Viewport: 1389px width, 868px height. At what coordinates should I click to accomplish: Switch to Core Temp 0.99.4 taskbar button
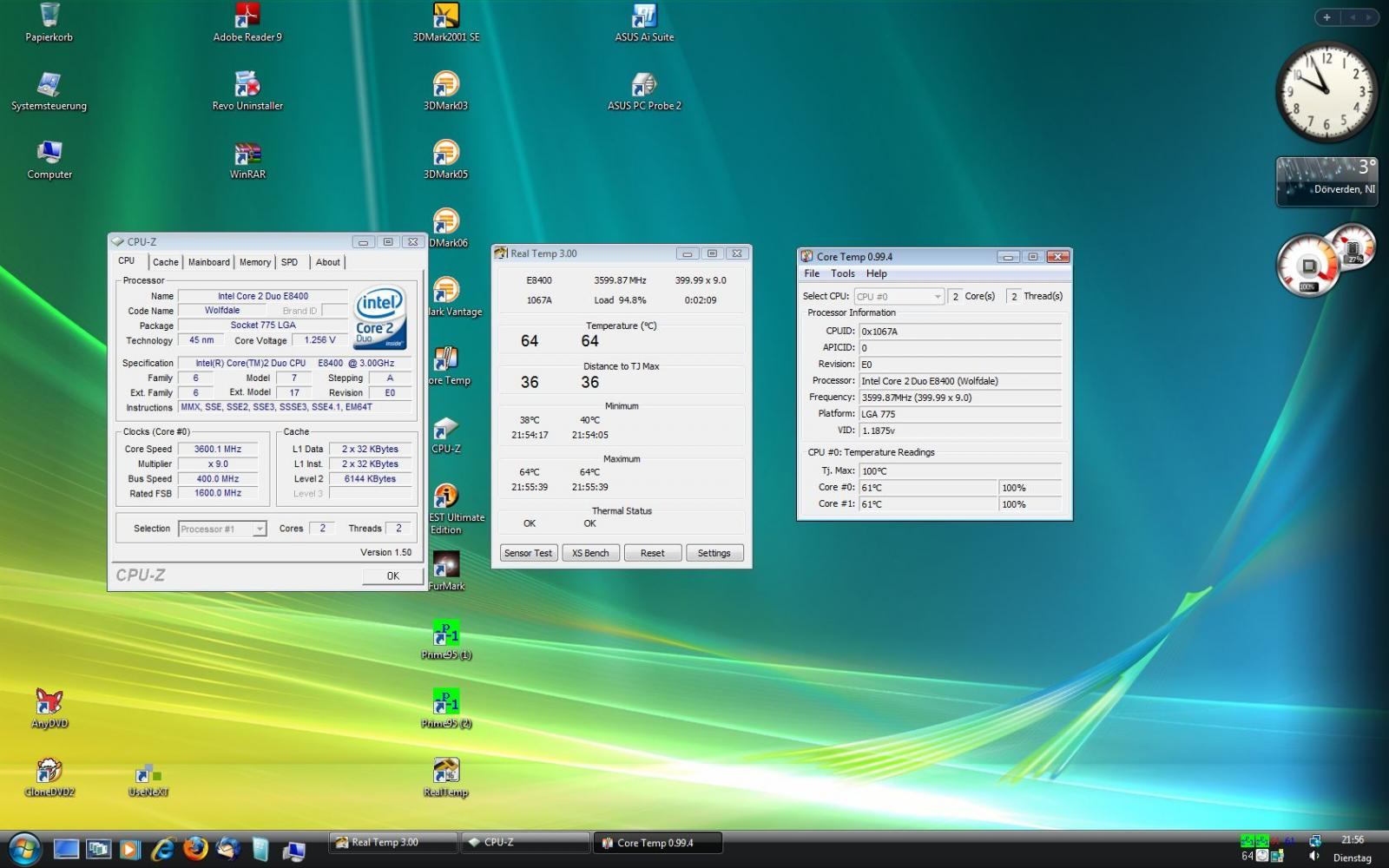point(658,842)
